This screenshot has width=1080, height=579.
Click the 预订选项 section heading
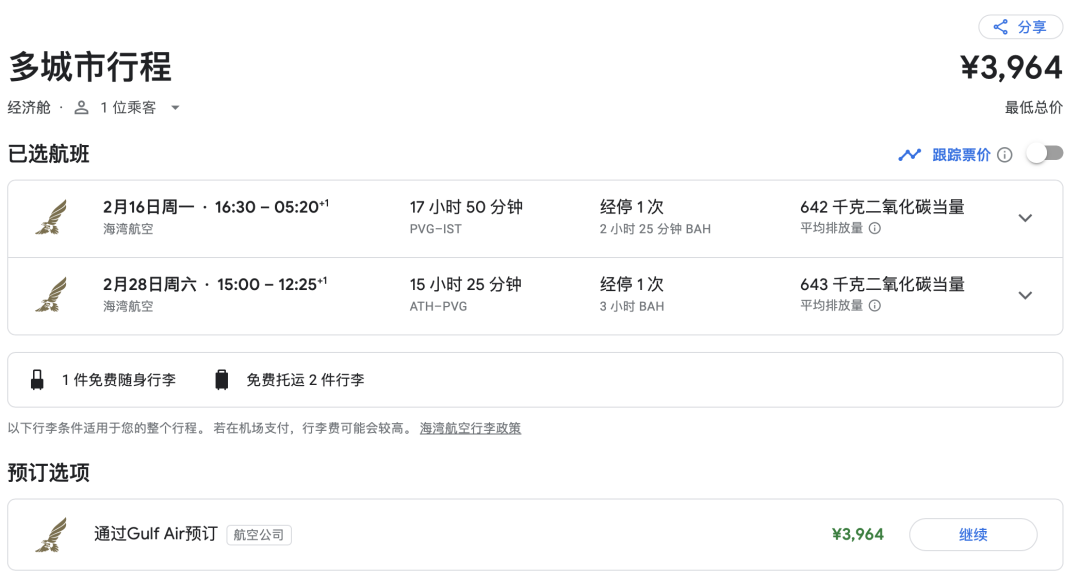point(48,472)
